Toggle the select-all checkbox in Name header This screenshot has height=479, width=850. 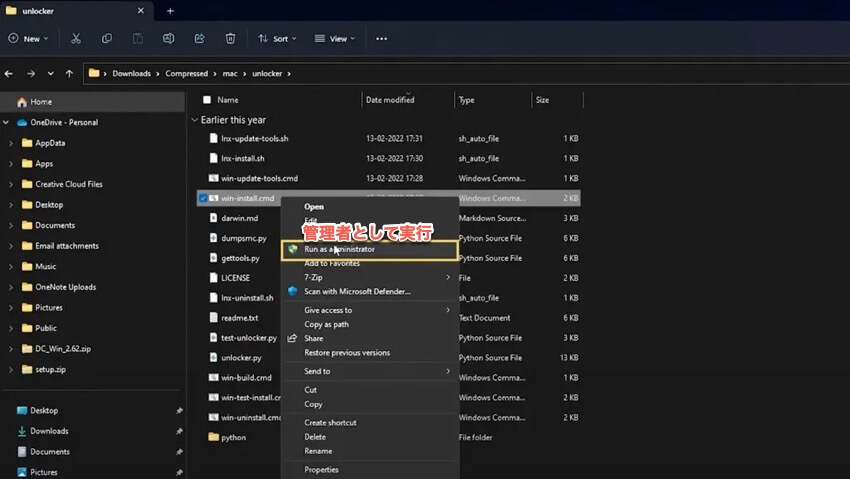207,100
